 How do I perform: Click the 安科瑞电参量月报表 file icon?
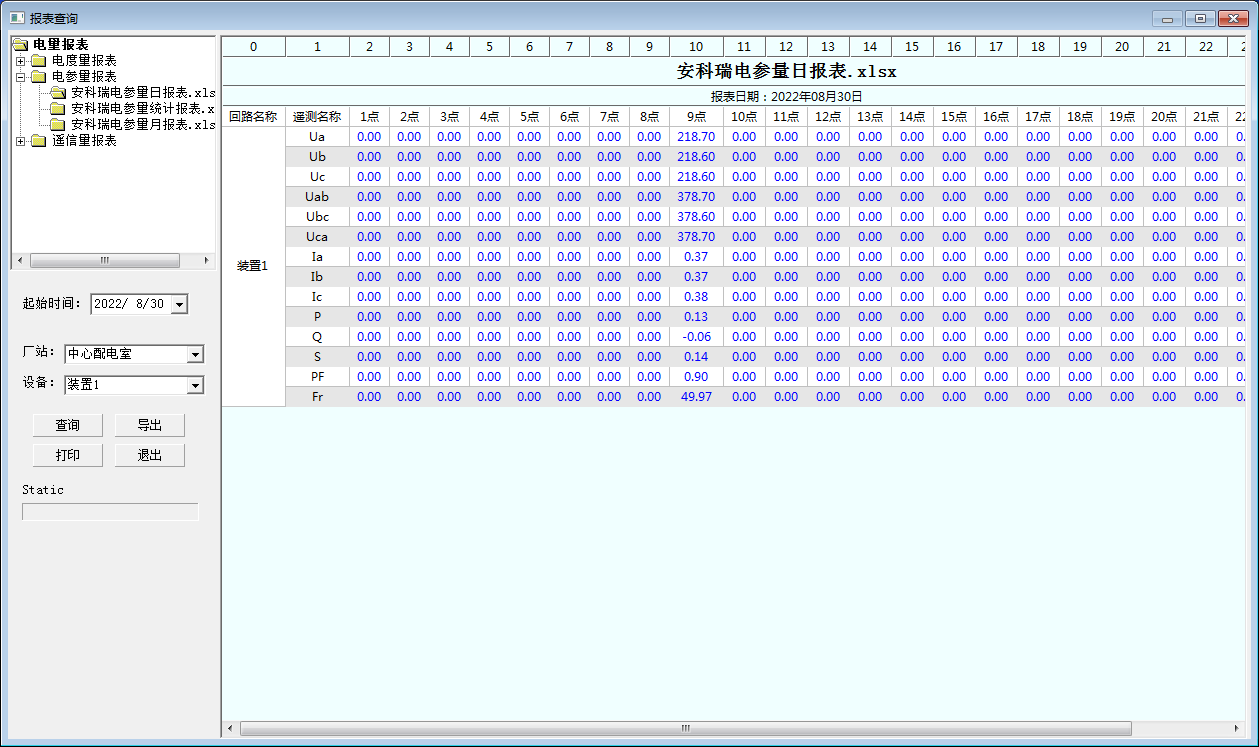(58, 125)
